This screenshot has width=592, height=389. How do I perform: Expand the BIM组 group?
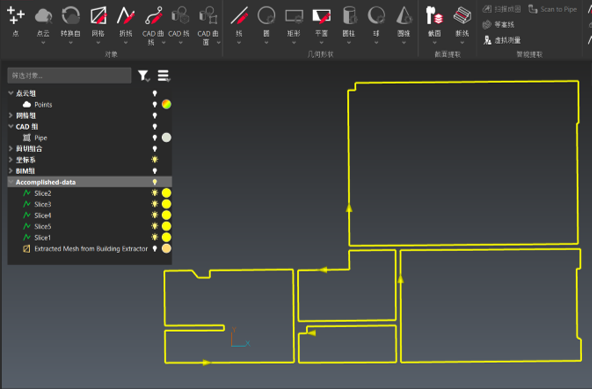coord(11,171)
